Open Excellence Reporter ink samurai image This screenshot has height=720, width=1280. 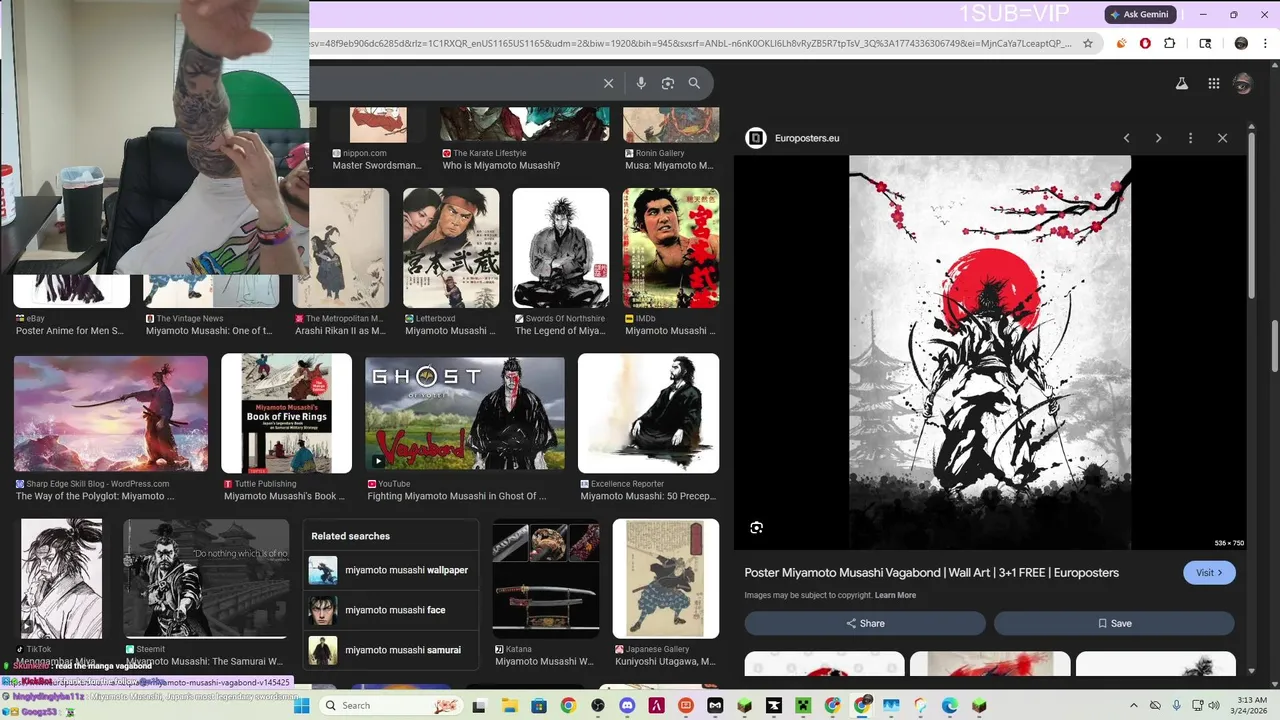(x=648, y=413)
